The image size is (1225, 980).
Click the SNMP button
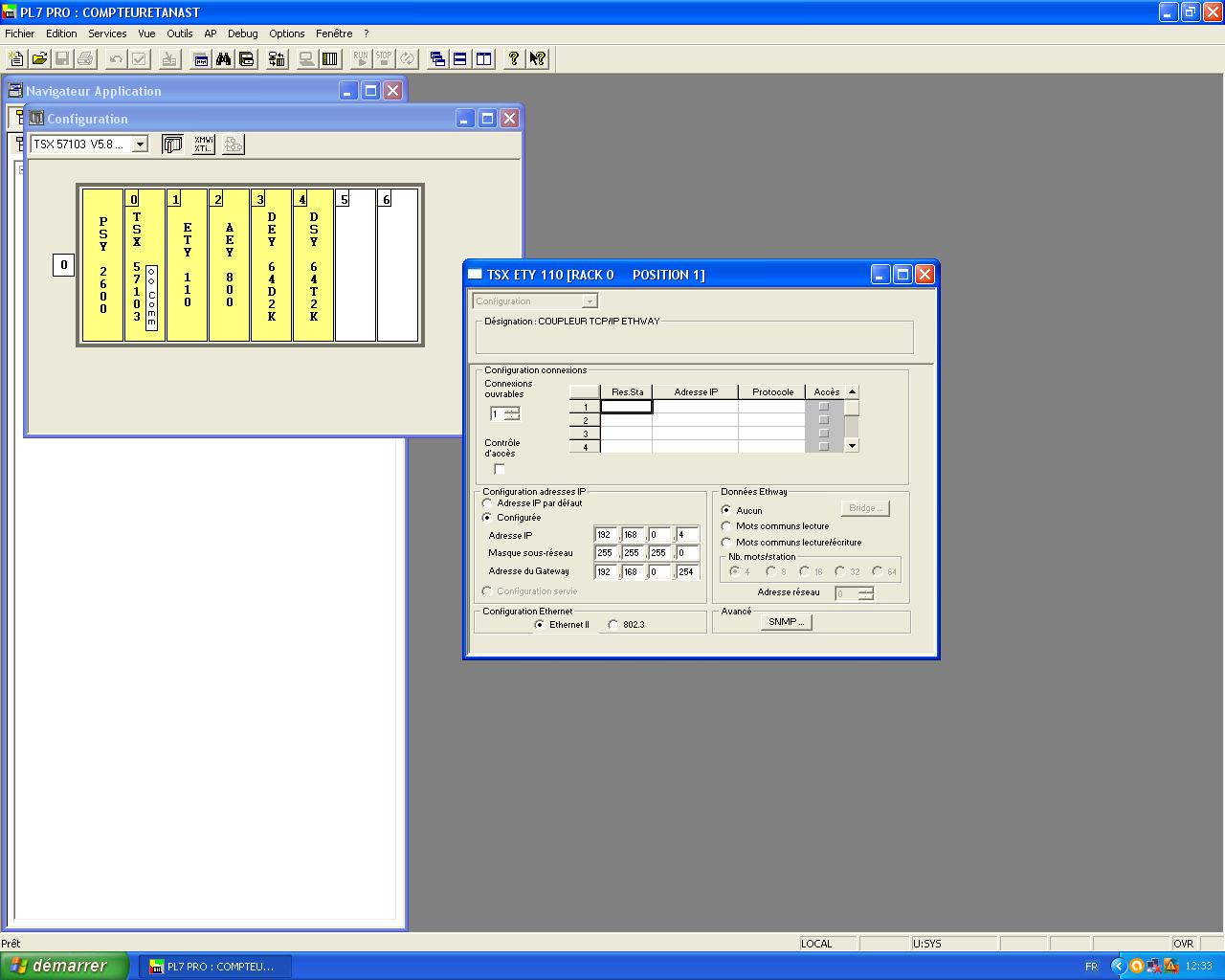(x=787, y=622)
